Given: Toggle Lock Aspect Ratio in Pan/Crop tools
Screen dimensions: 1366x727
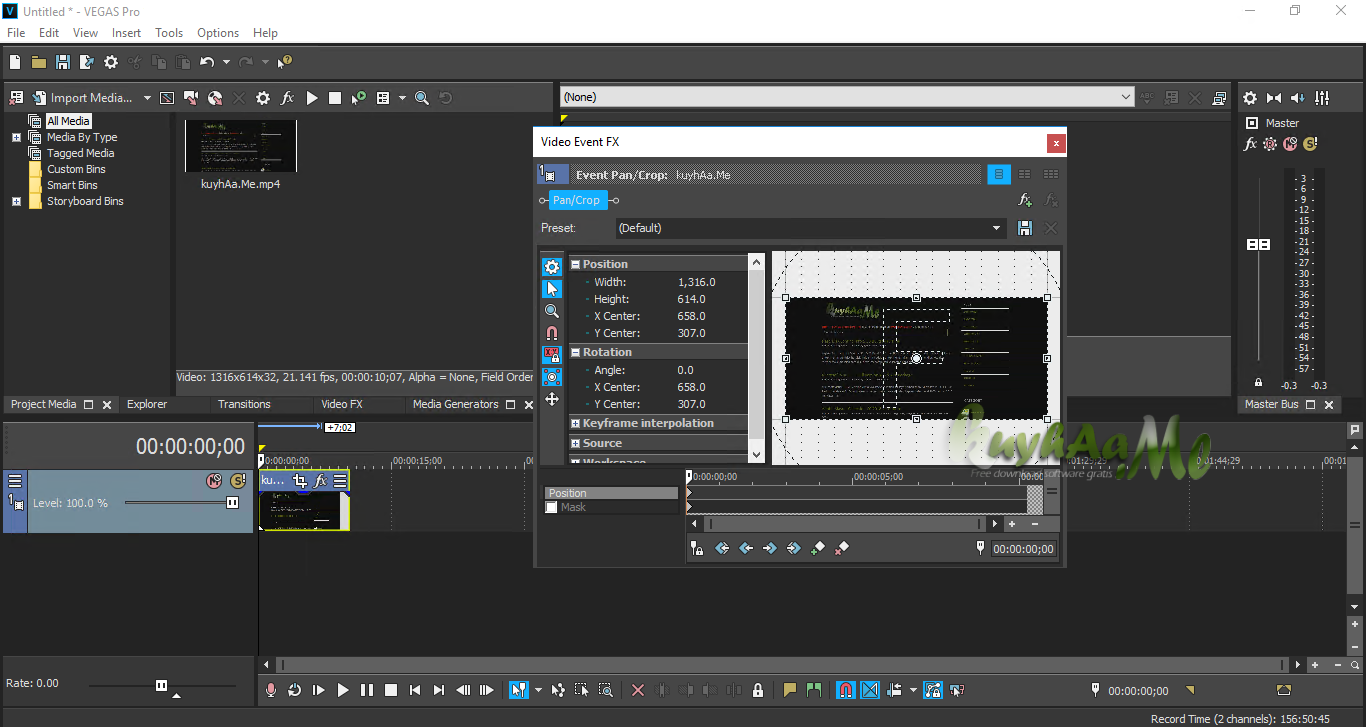Looking at the screenshot, I should click(552, 355).
